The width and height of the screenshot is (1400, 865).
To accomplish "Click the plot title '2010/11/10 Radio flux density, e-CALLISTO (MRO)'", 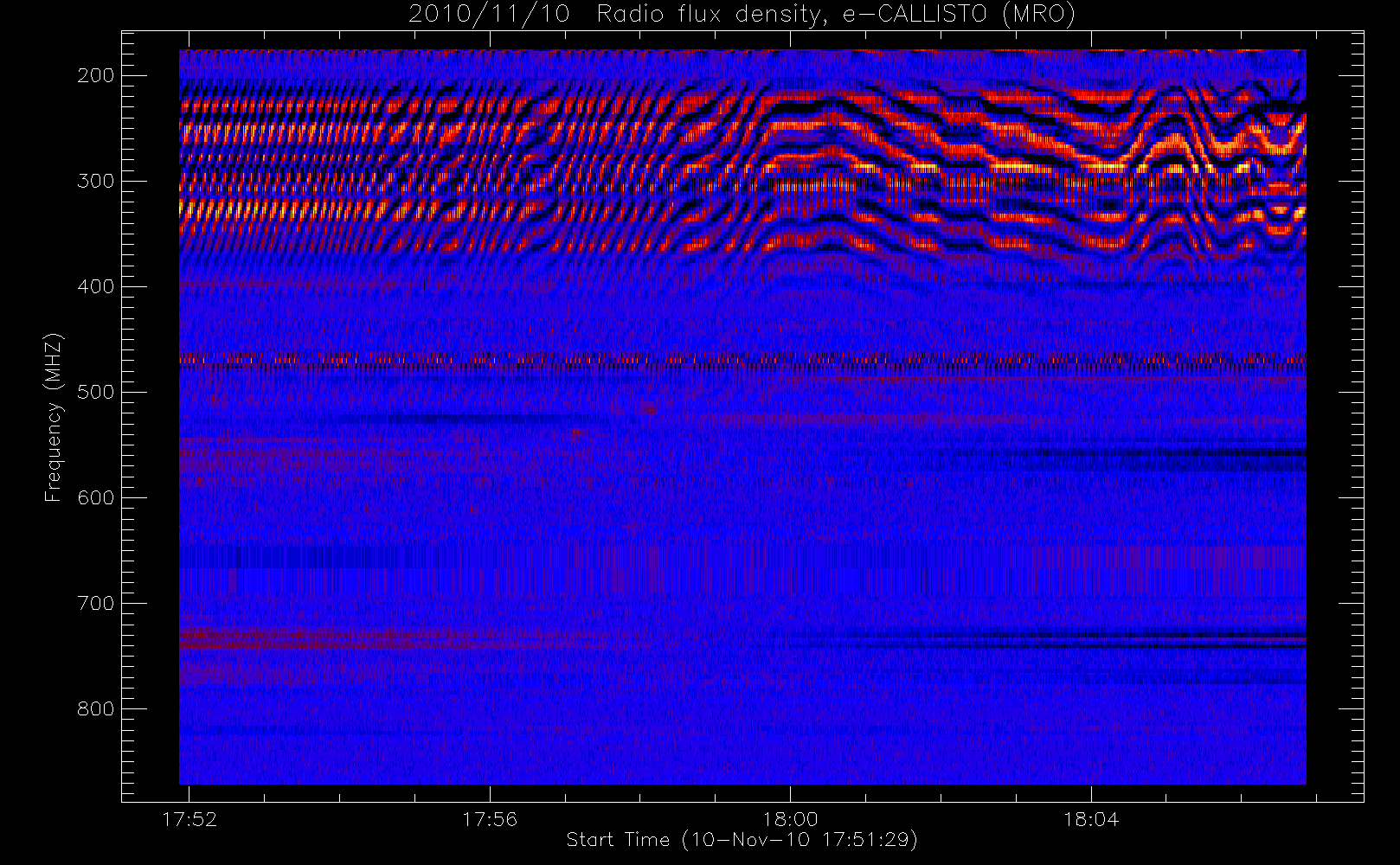I will (742, 15).
